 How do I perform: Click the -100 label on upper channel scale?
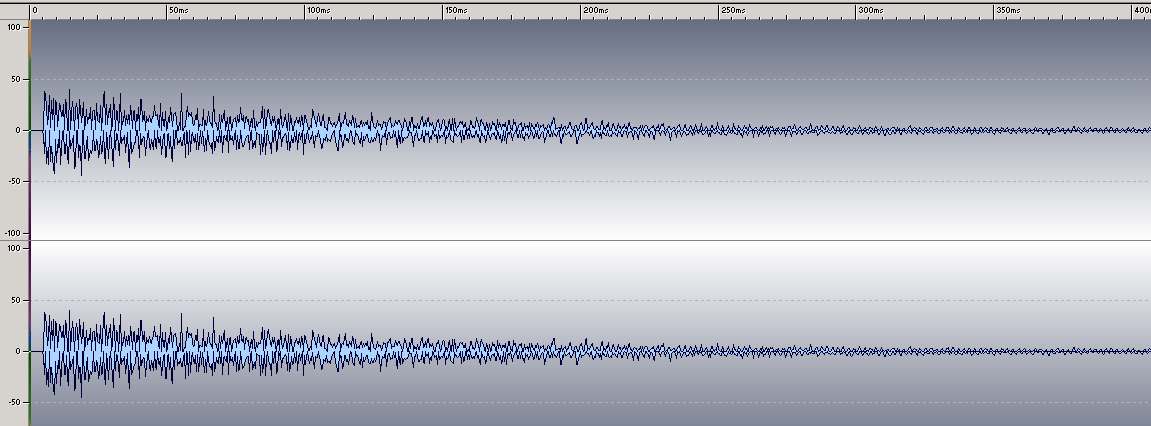click(12, 233)
